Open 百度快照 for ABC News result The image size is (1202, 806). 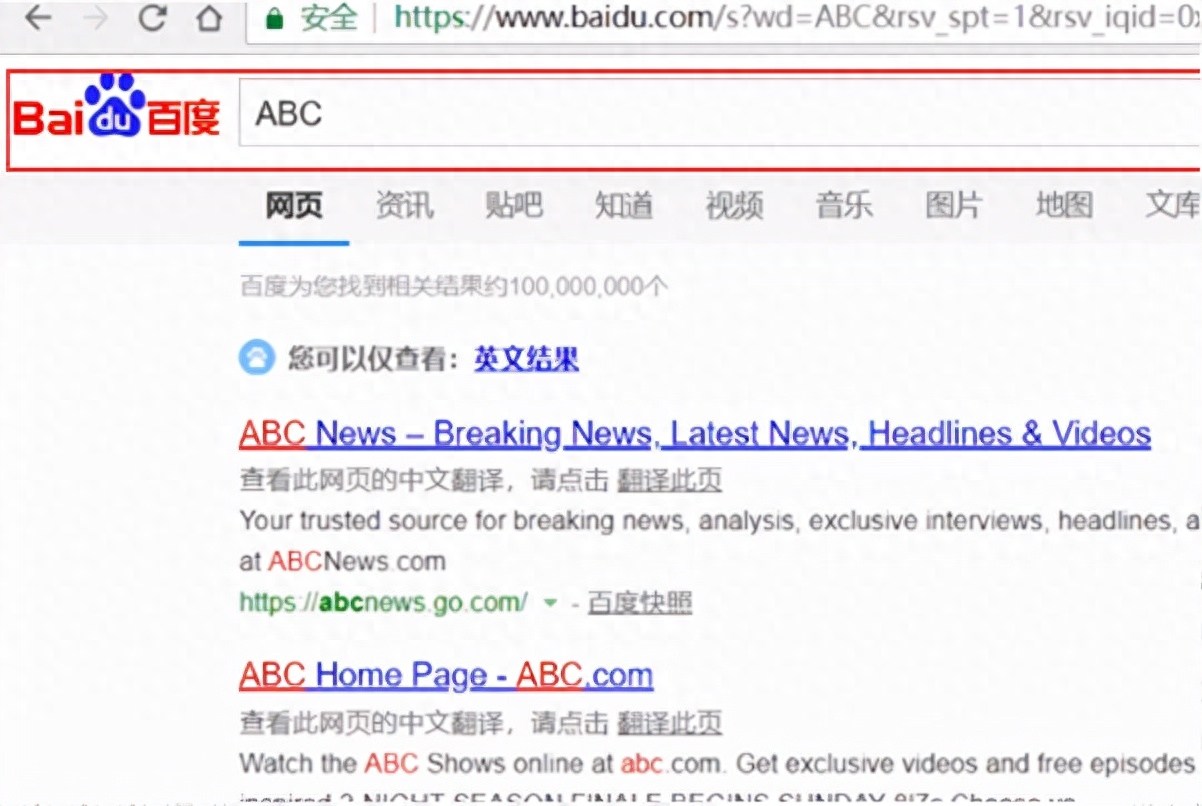pos(639,603)
